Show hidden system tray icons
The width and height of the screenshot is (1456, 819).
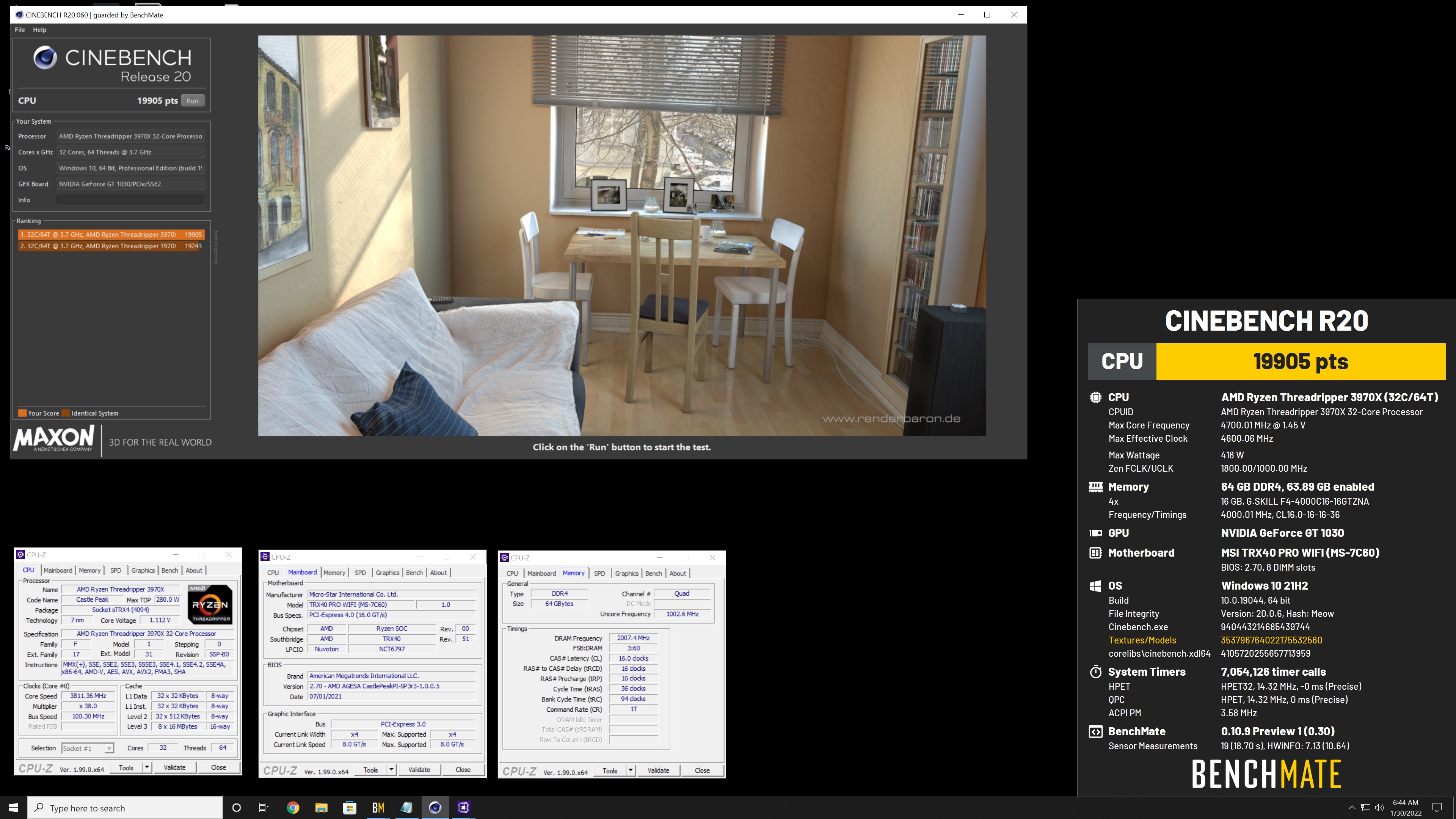(x=1351, y=808)
